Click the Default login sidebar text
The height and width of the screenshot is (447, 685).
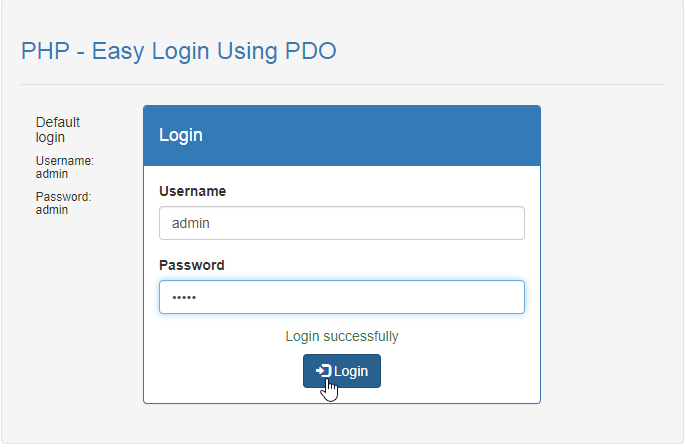click(58, 130)
